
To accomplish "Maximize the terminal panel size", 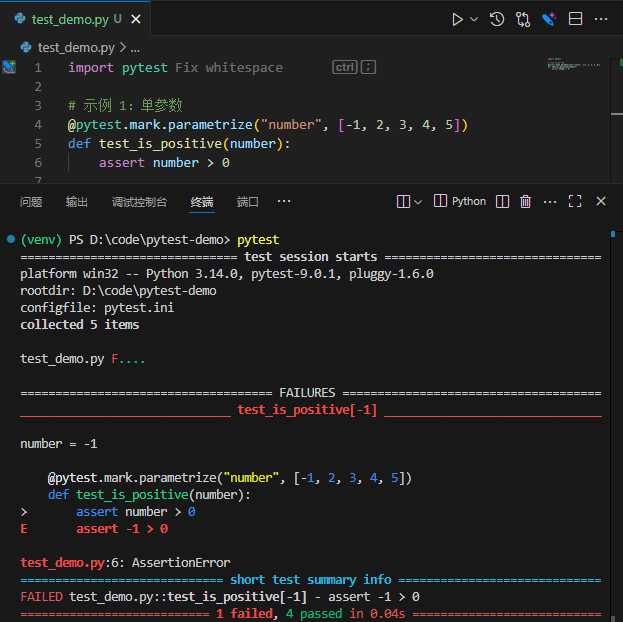I will [x=575, y=202].
